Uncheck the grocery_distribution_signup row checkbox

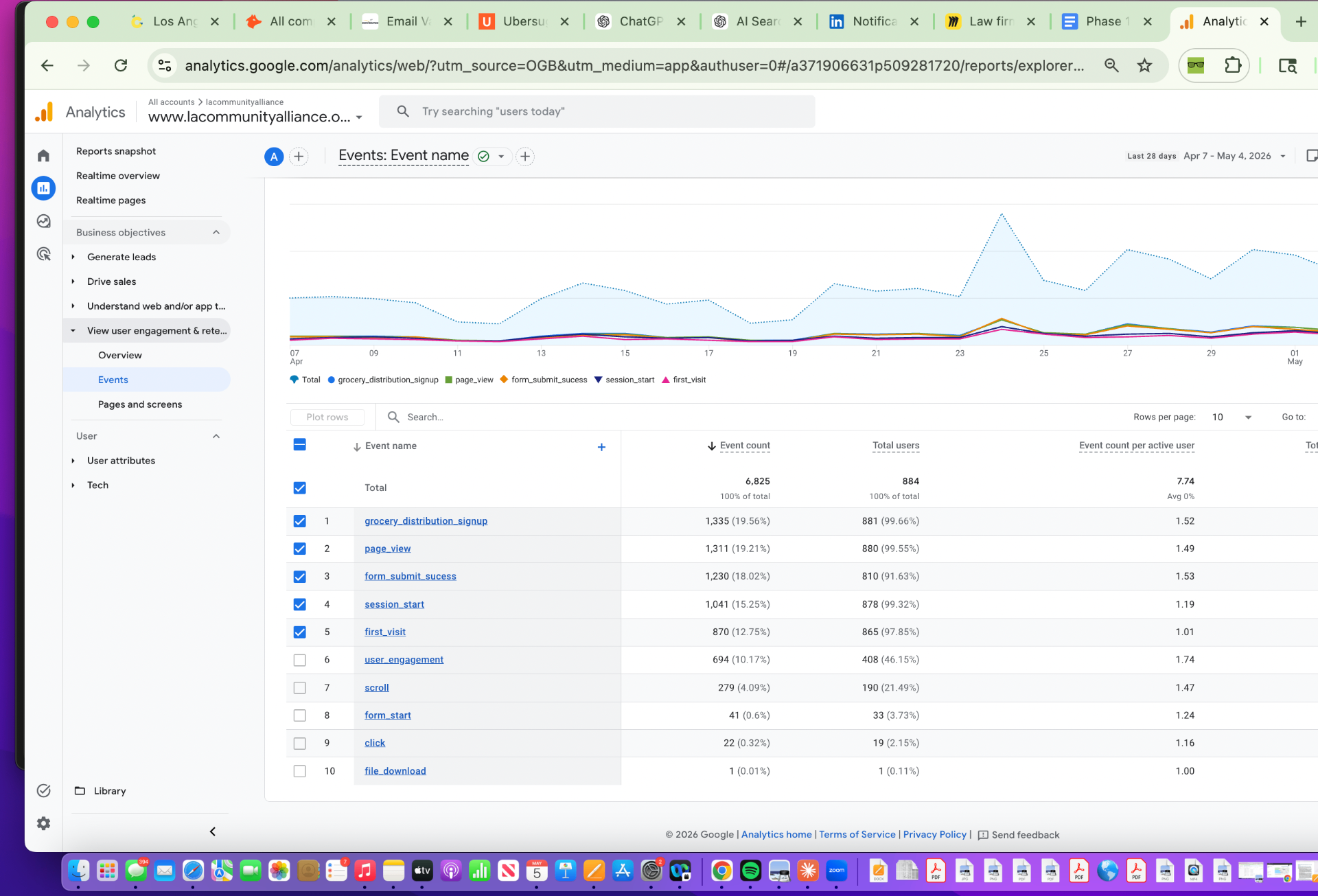point(300,521)
